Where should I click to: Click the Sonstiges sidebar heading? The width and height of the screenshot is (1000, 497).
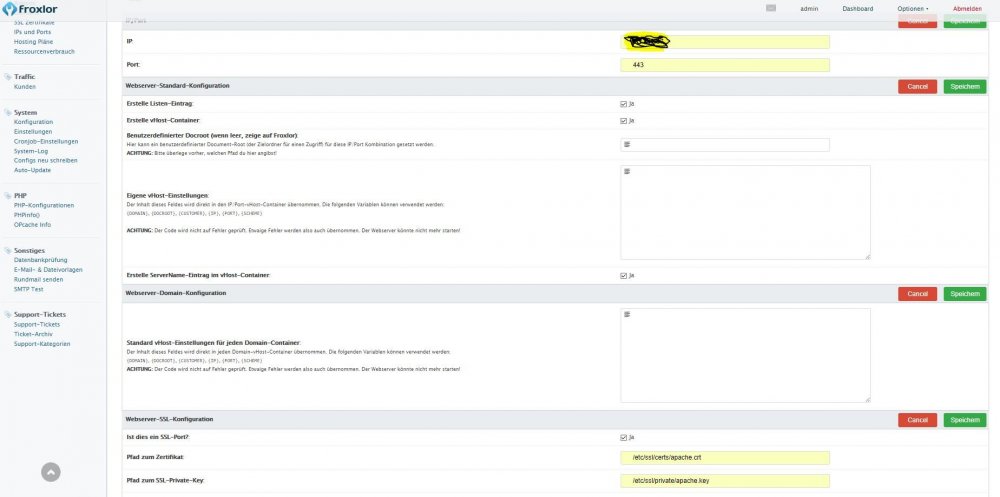29,251
